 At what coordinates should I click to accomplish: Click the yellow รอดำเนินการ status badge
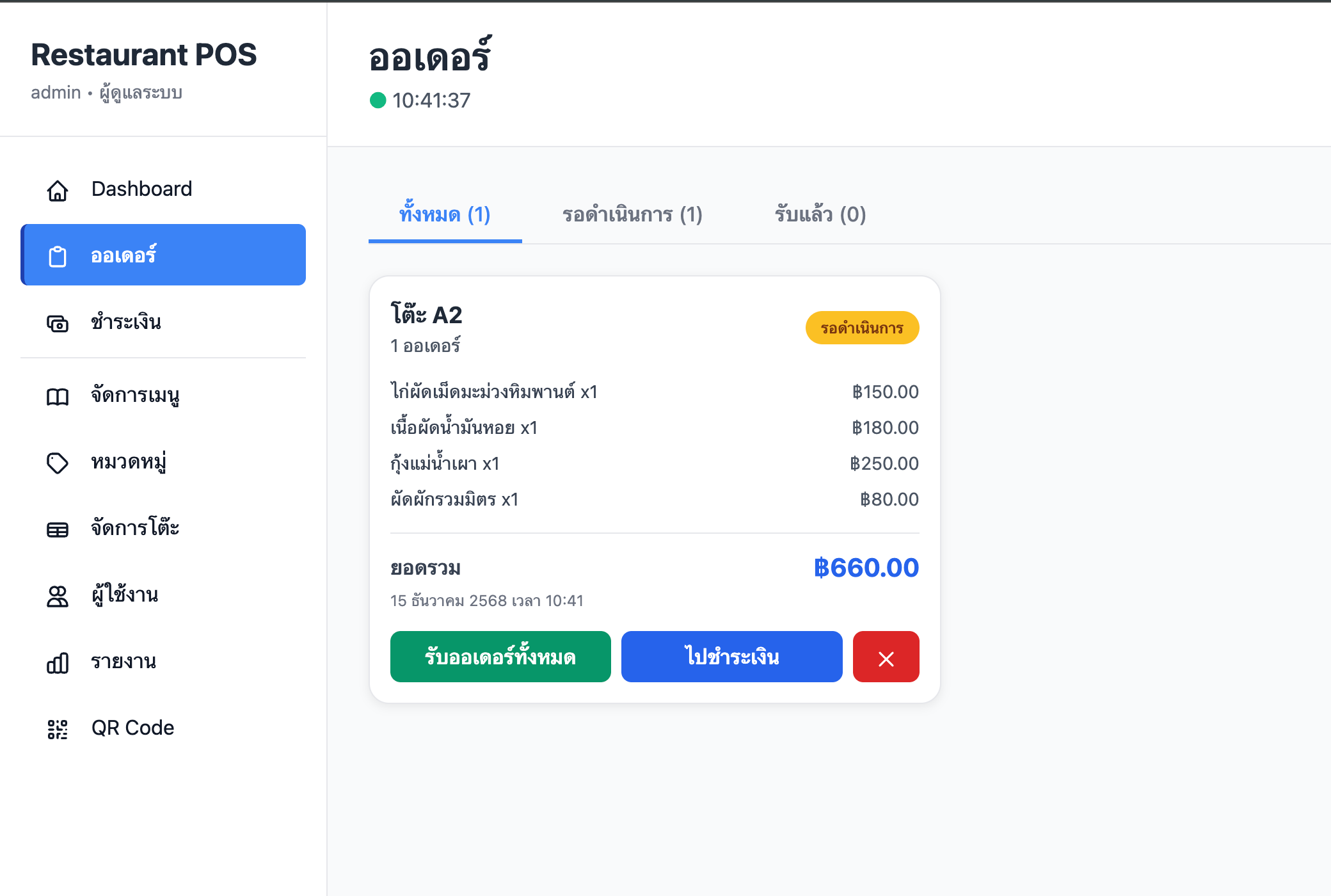(x=862, y=328)
